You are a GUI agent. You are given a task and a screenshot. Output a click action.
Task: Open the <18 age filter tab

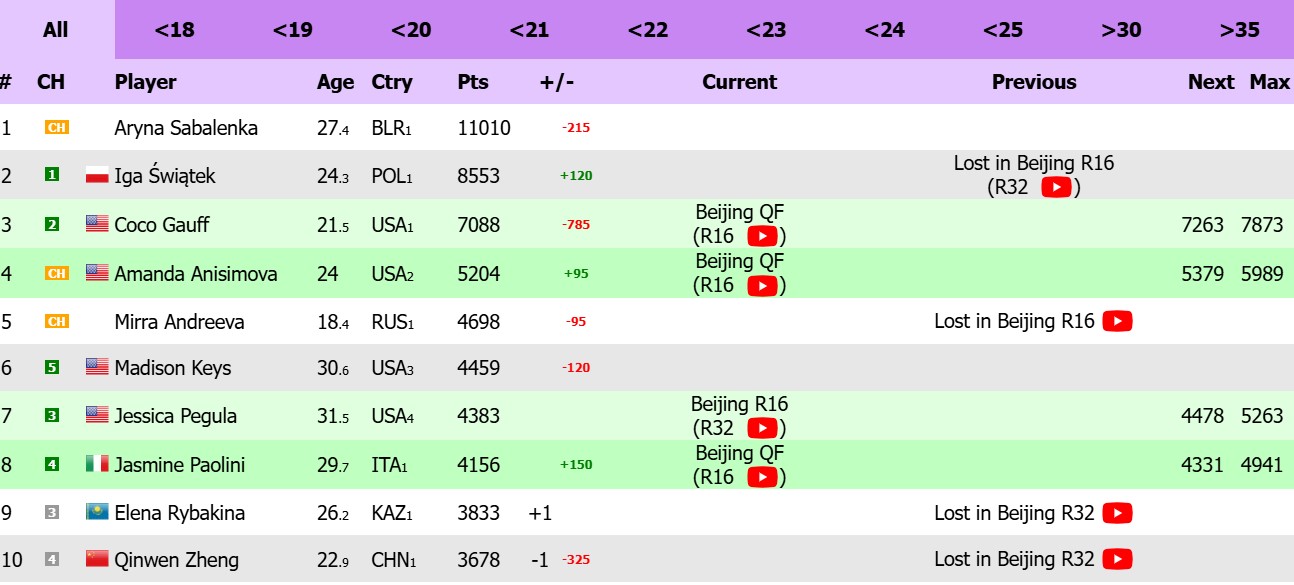click(174, 30)
